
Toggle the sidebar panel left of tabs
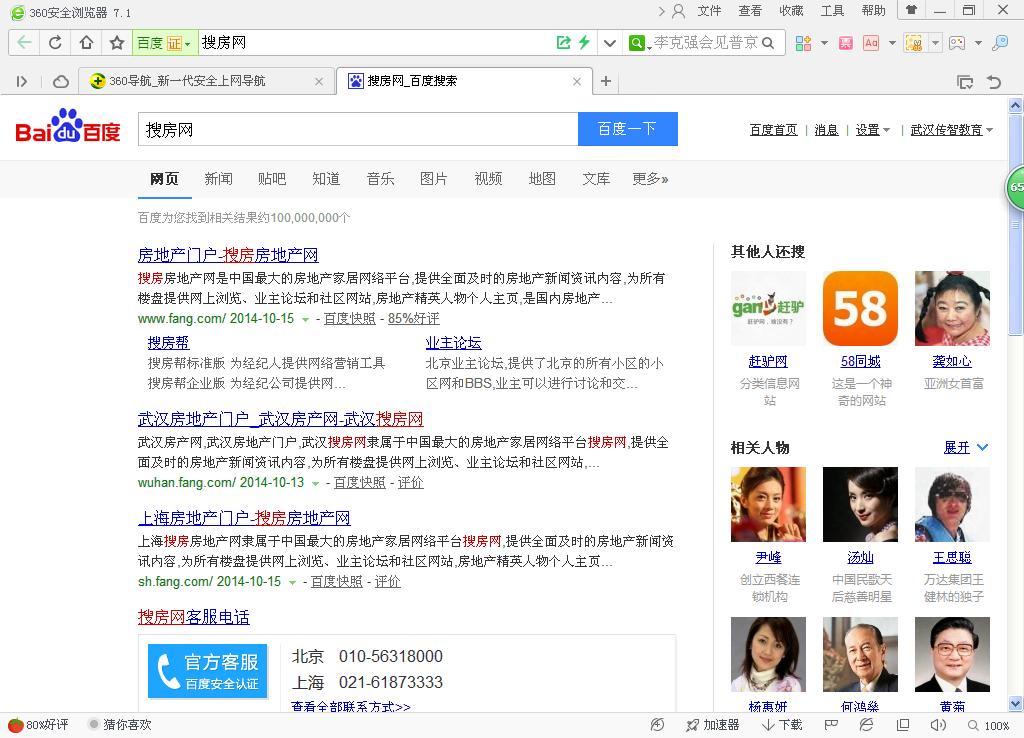[x=22, y=81]
